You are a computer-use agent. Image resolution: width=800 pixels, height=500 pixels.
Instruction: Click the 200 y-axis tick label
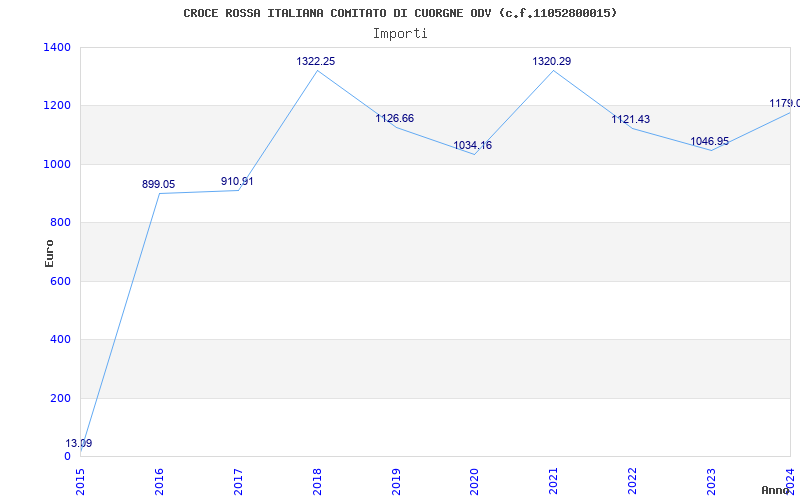[61, 398]
